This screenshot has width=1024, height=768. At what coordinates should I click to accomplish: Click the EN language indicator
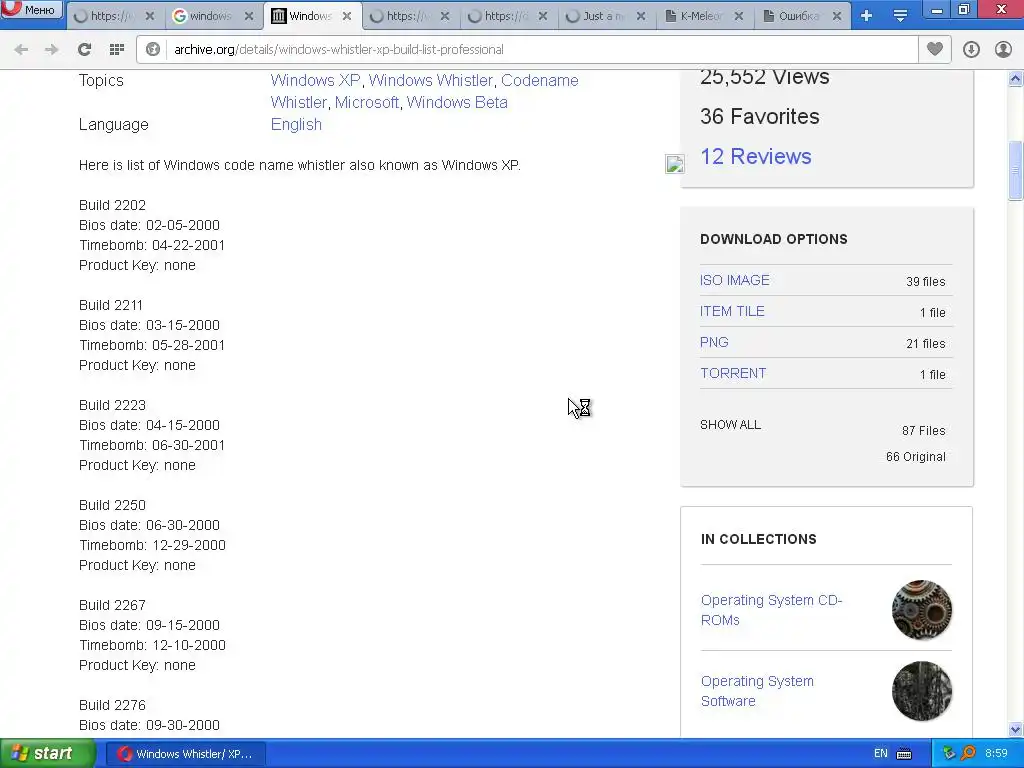(x=880, y=754)
